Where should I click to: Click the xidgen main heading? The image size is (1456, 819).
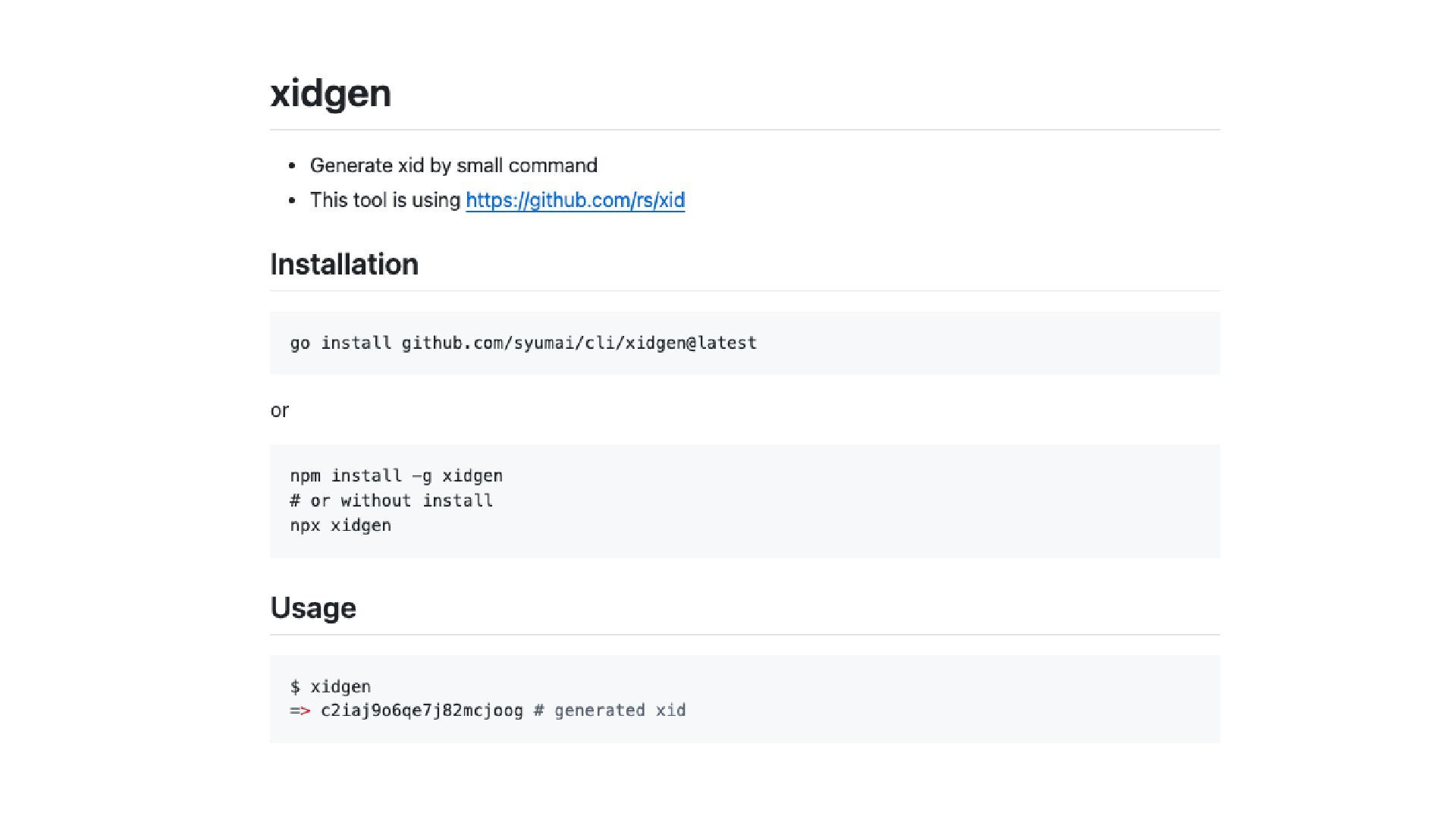click(331, 94)
